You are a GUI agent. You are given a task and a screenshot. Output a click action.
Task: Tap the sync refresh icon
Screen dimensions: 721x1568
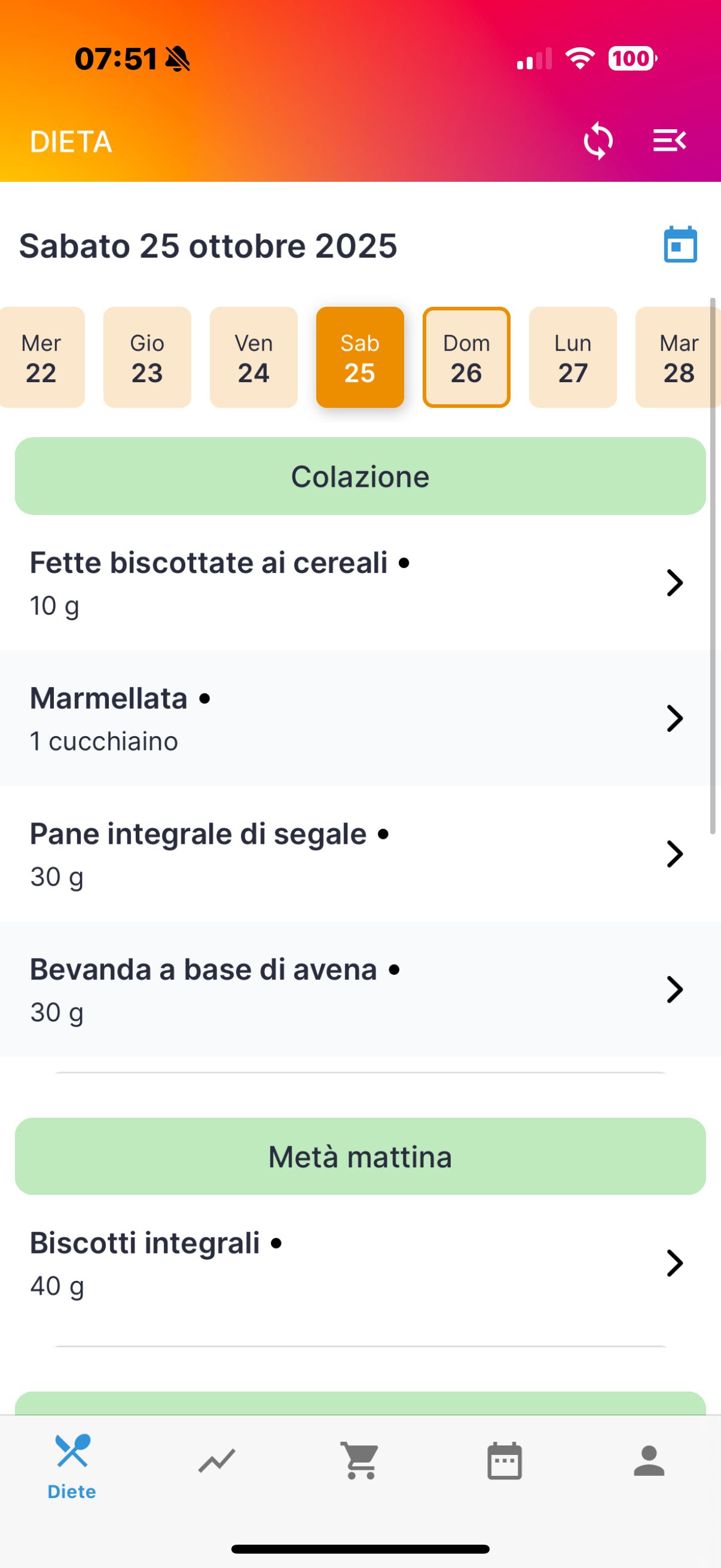pyautogui.click(x=598, y=141)
